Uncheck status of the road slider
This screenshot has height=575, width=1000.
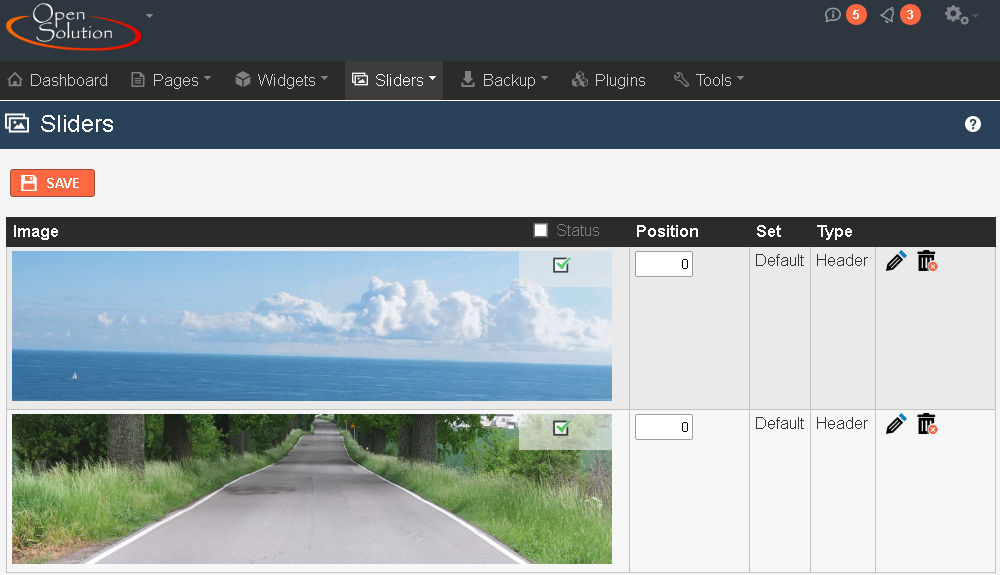tap(561, 428)
